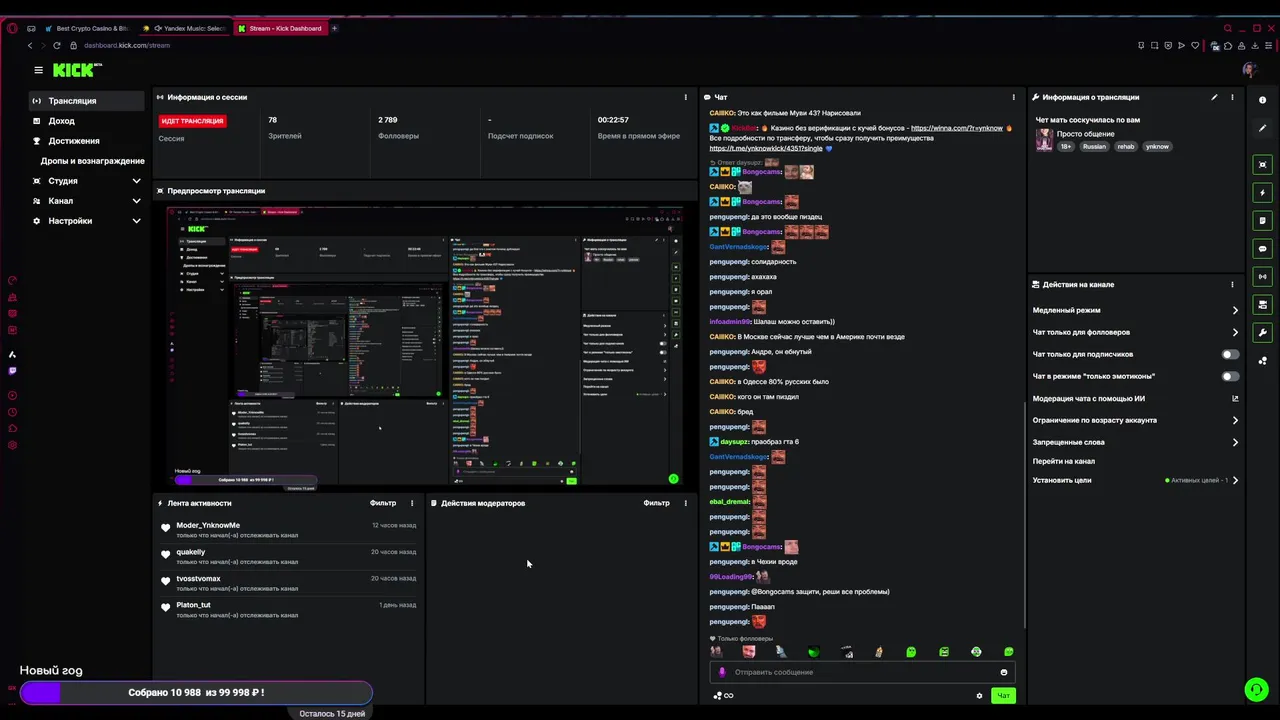The width and height of the screenshot is (1280, 720).
Task: Toggle broadcast signal widget in right sidebar
Action: 1263,276
